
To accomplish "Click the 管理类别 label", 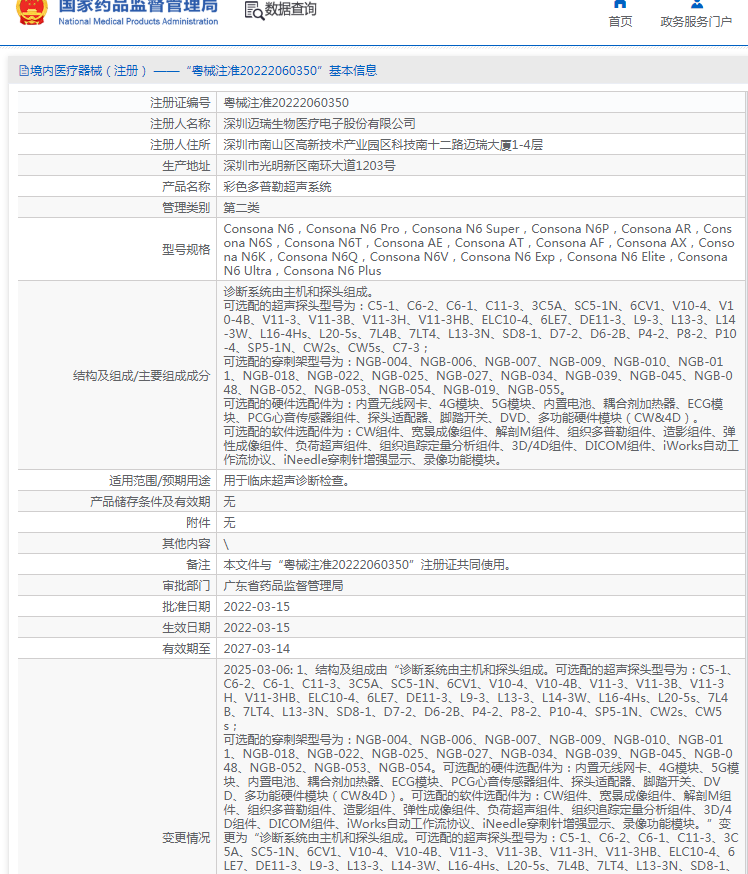I will [186, 208].
